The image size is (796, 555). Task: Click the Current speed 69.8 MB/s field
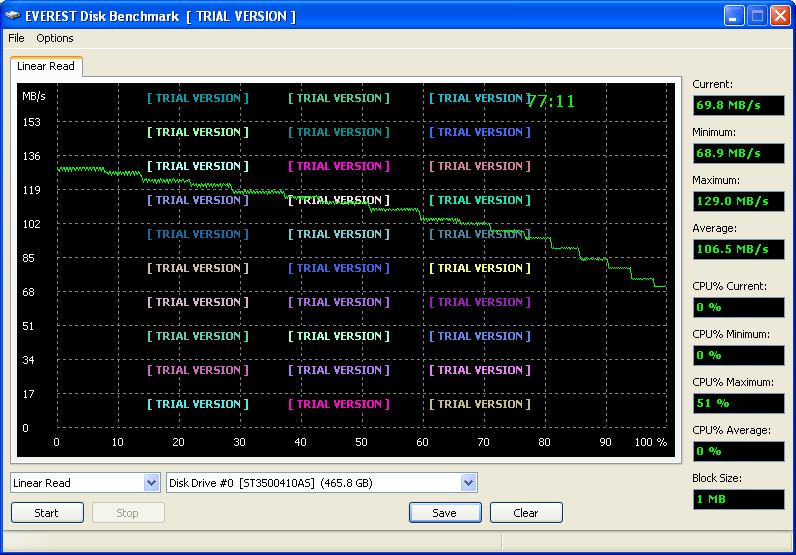pyautogui.click(x=738, y=105)
